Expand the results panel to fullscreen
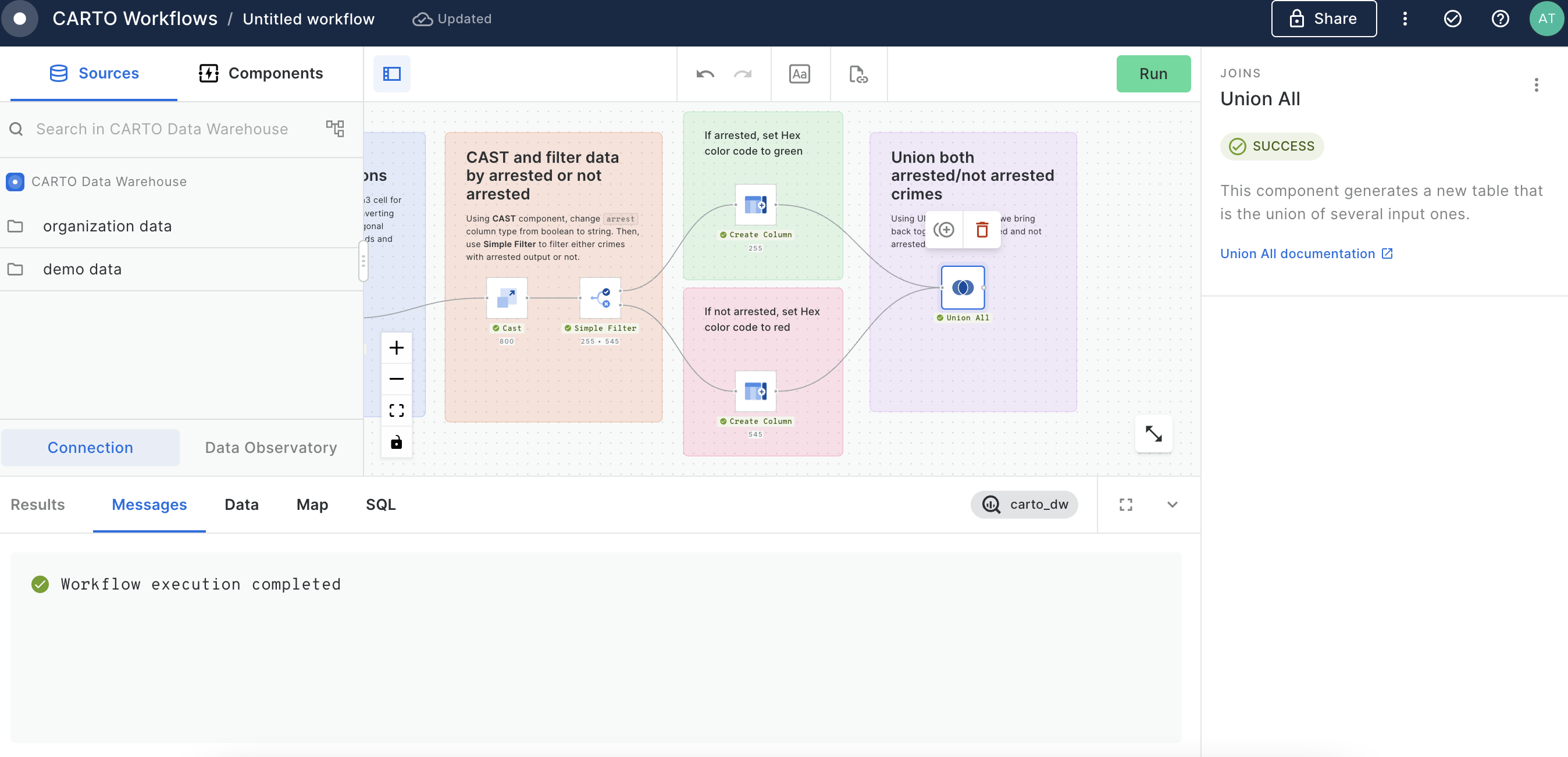 pos(1125,505)
